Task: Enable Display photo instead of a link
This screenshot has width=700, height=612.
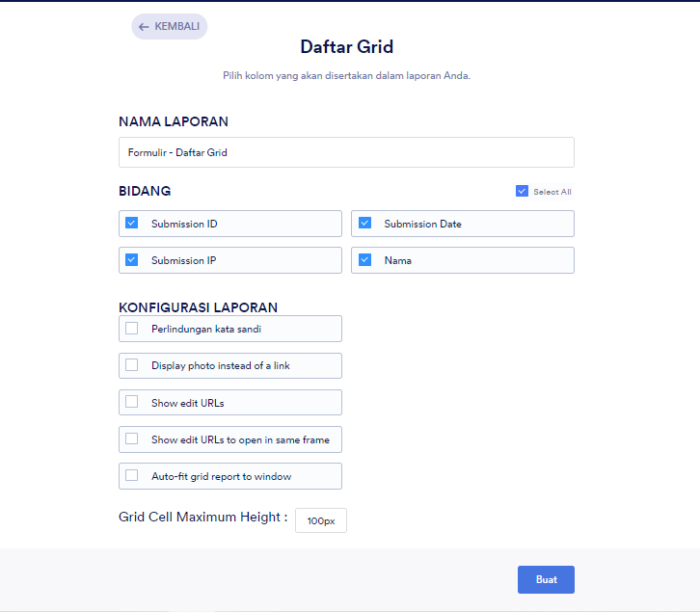Action: pos(132,365)
